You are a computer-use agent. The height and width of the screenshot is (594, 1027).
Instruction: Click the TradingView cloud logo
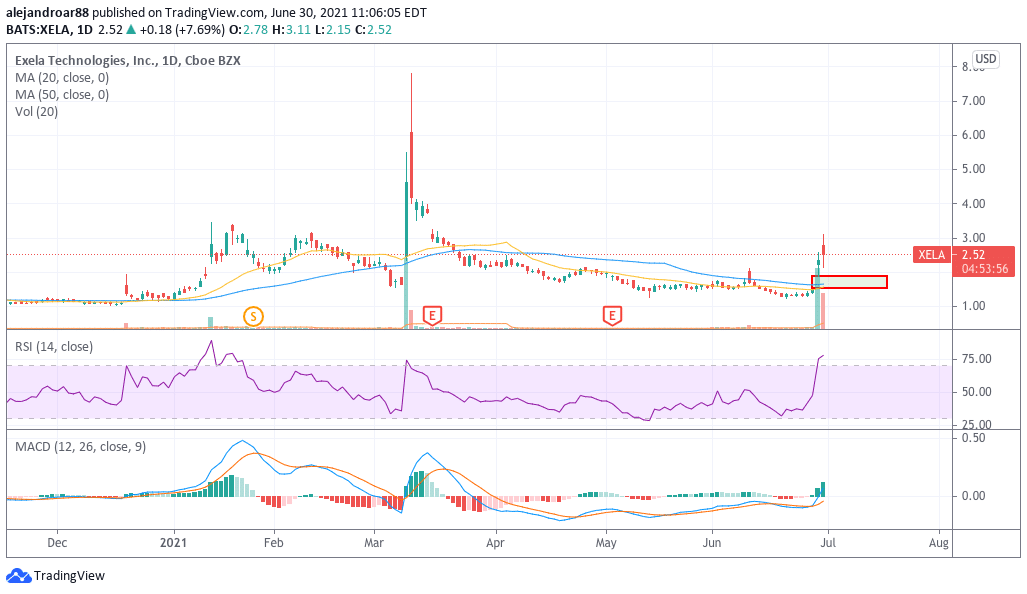point(18,576)
